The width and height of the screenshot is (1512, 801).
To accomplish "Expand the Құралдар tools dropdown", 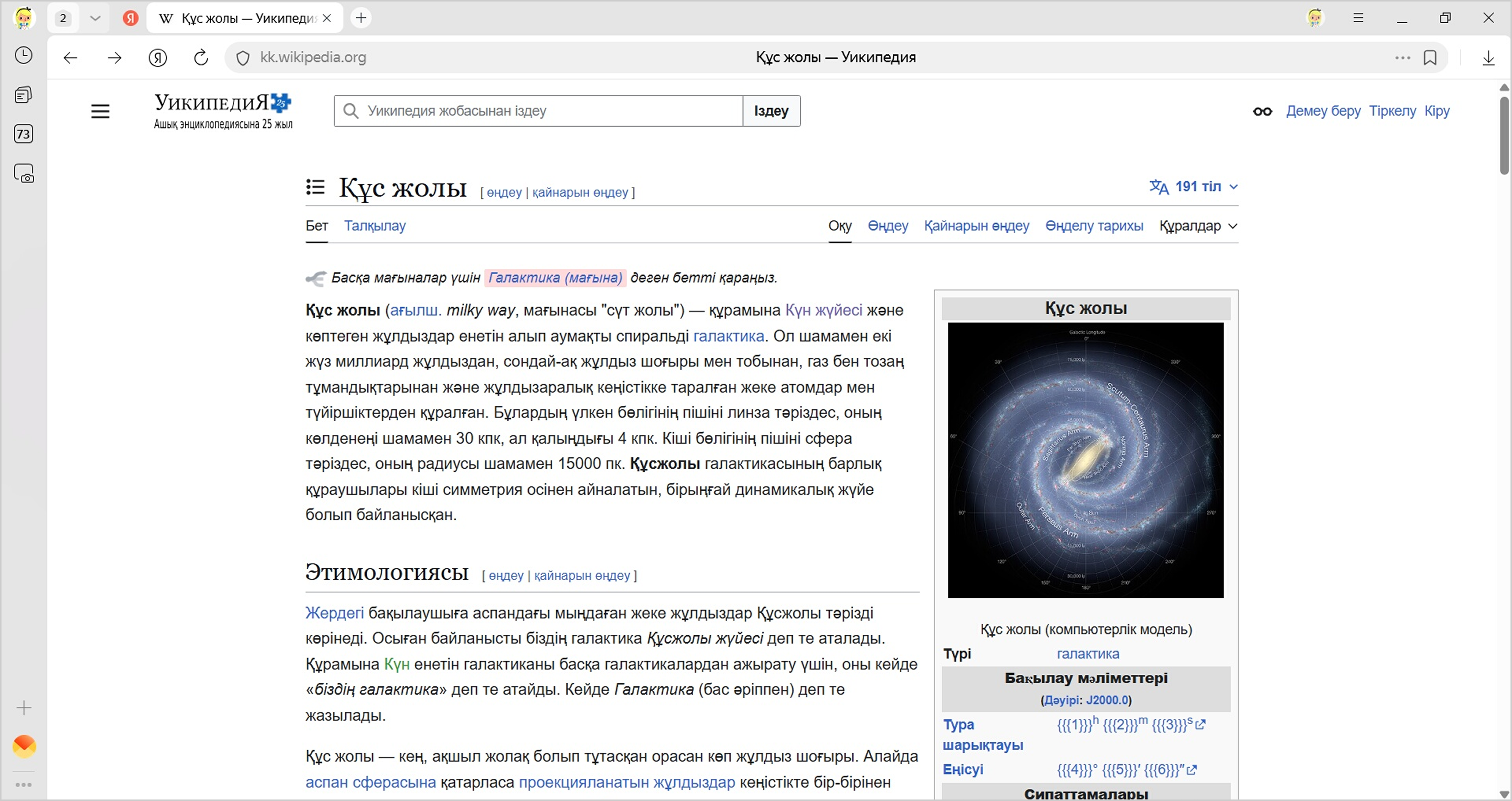I will pos(1198,226).
